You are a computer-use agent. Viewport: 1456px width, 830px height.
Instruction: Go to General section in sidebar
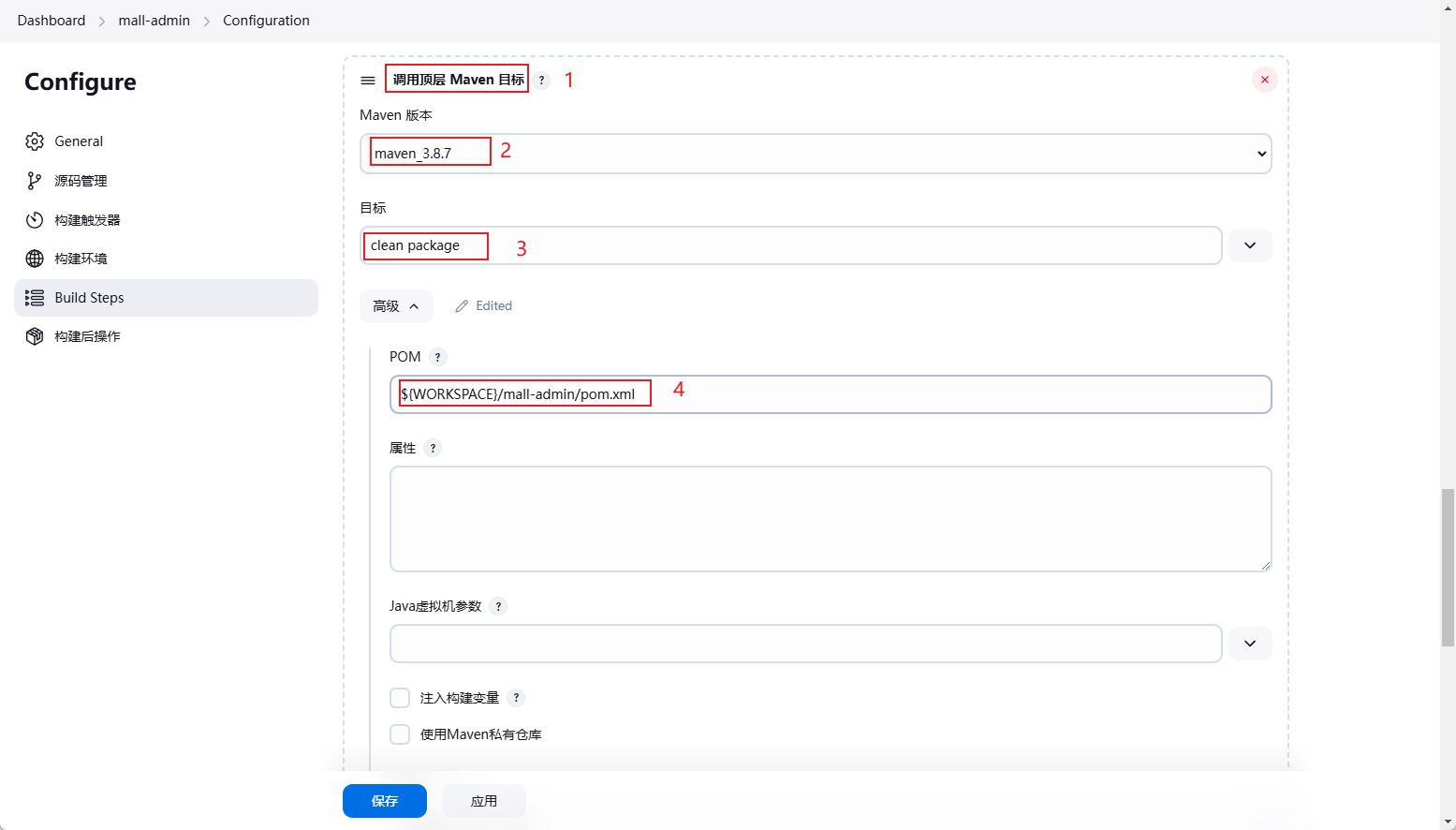click(x=79, y=141)
